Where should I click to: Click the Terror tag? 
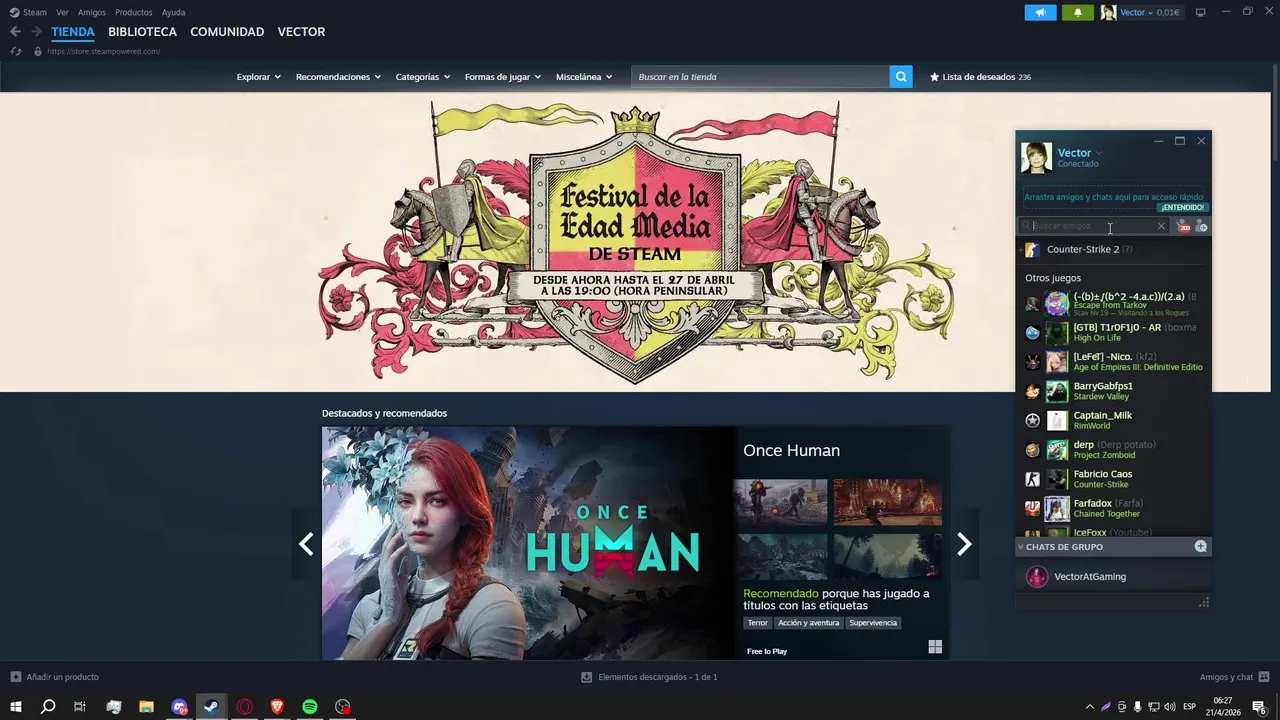(x=758, y=623)
